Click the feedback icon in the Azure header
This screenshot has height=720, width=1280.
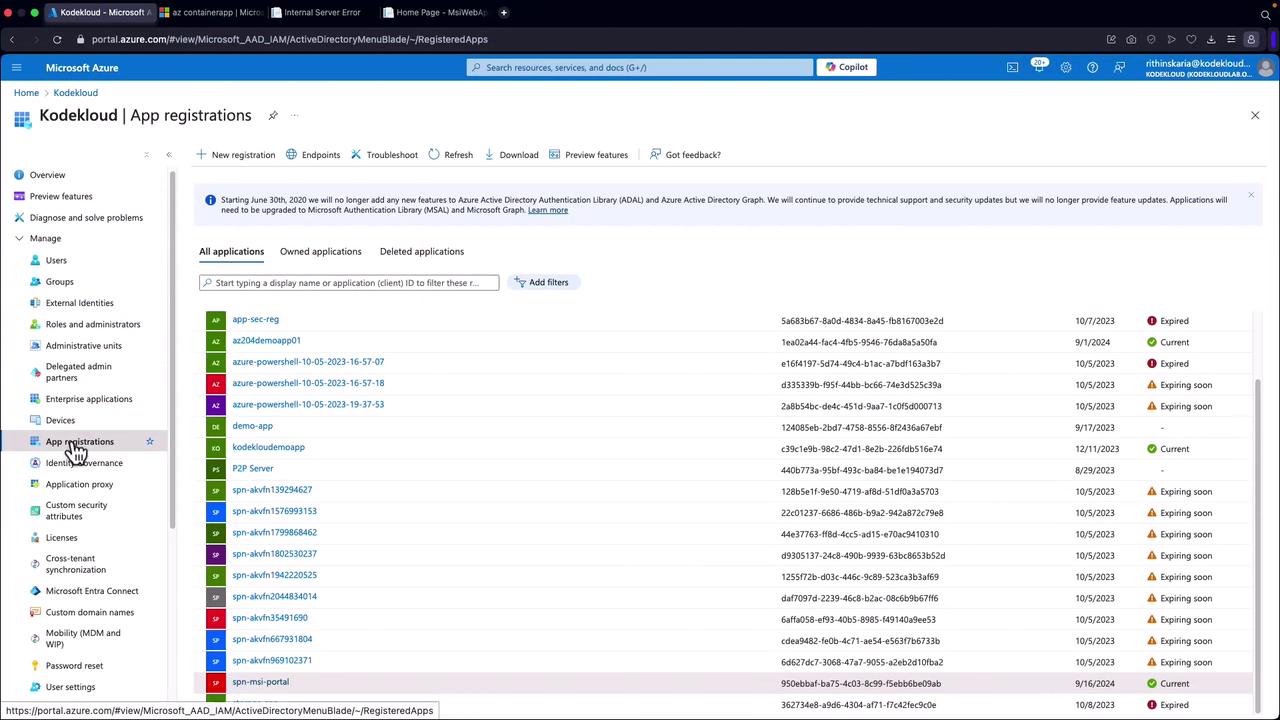(x=1119, y=67)
